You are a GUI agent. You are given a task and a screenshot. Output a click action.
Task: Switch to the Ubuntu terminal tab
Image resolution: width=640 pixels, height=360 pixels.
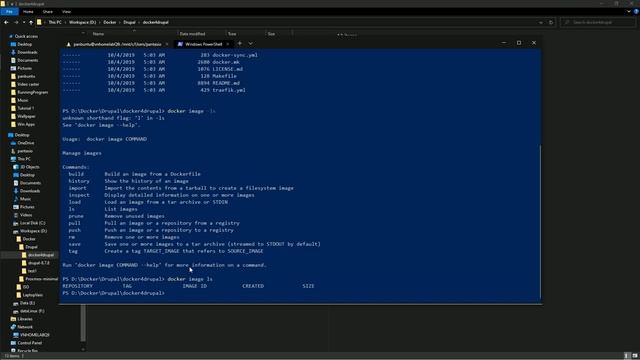point(117,44)
